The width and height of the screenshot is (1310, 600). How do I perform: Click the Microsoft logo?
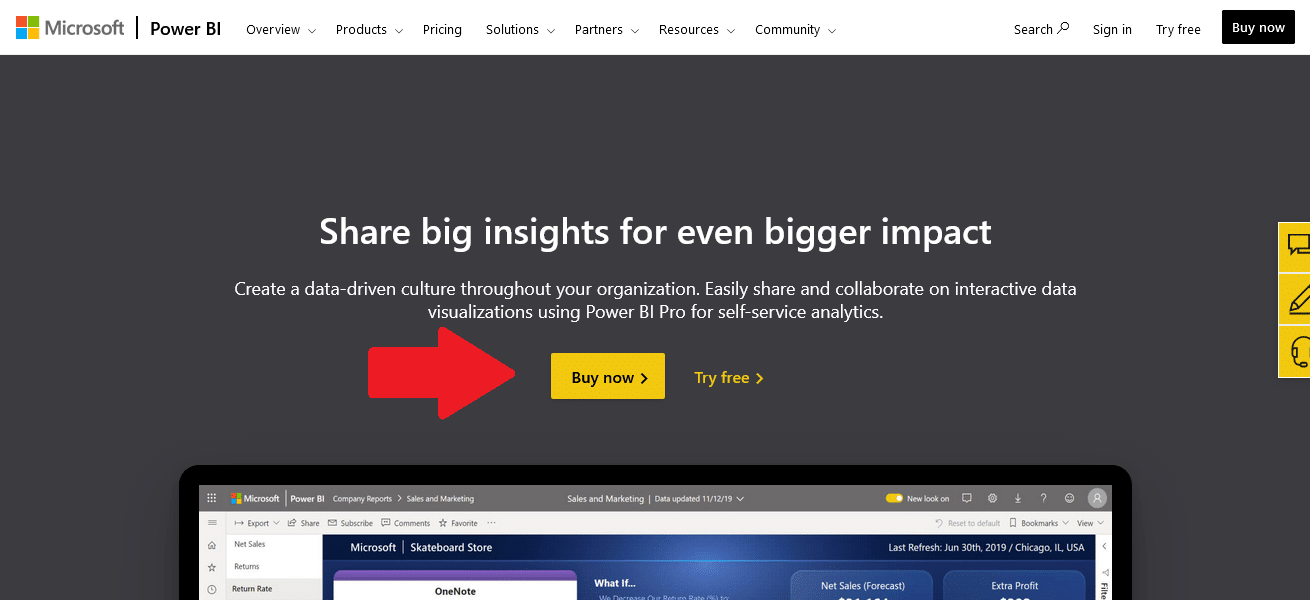pos(70,28)
